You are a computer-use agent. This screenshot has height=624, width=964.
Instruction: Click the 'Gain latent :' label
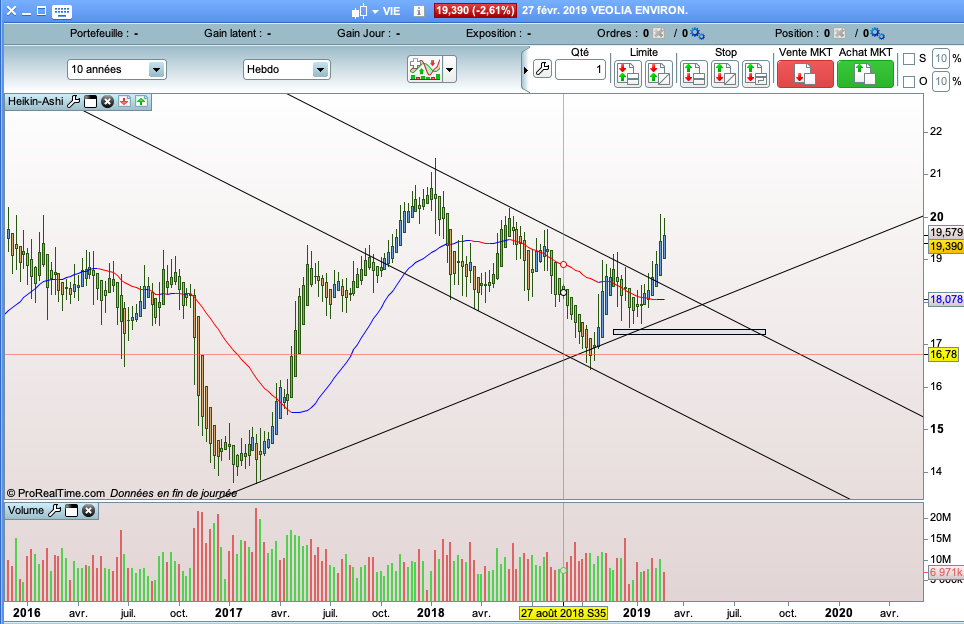[x=233, y=33]
